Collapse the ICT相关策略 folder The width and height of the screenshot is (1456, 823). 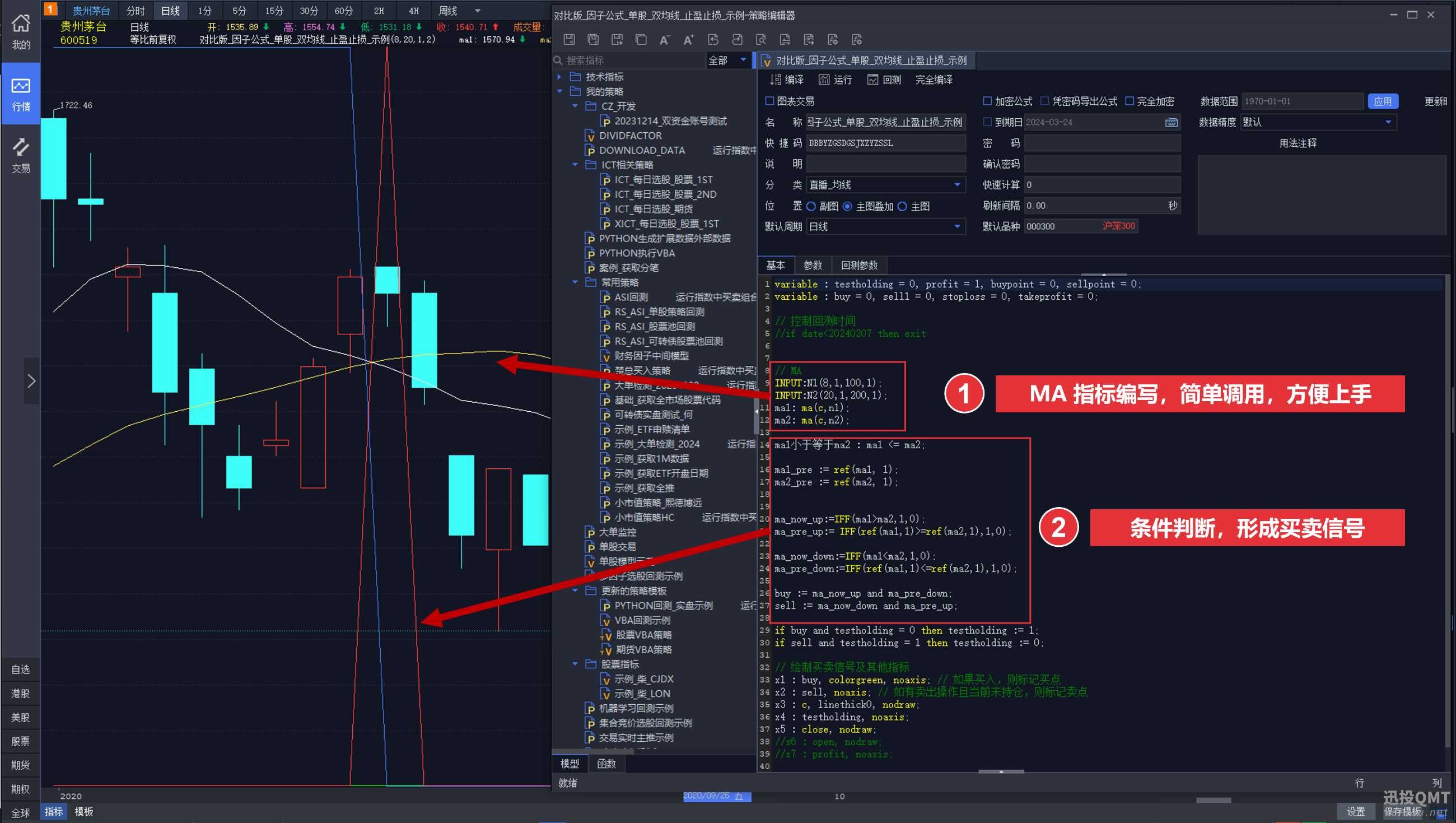575,165
